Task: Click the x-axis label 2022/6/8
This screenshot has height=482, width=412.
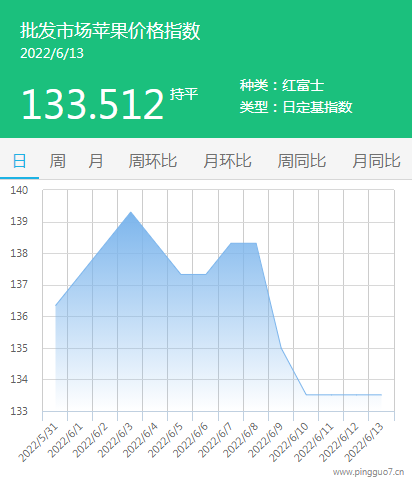Action: coord(241,440)
